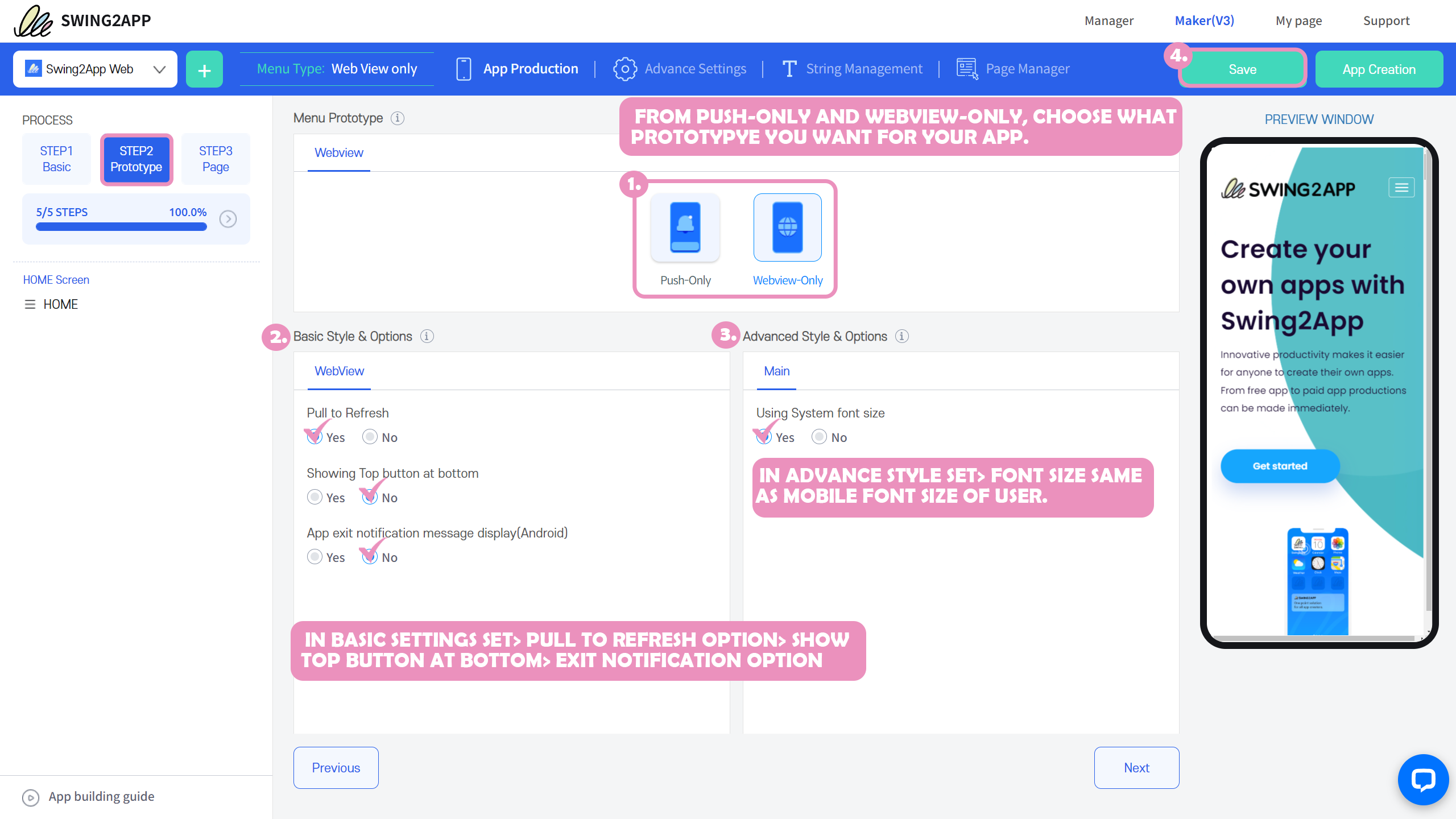
Task: Go to STEP2 Prototype
Action: click(x=136, y=159)
